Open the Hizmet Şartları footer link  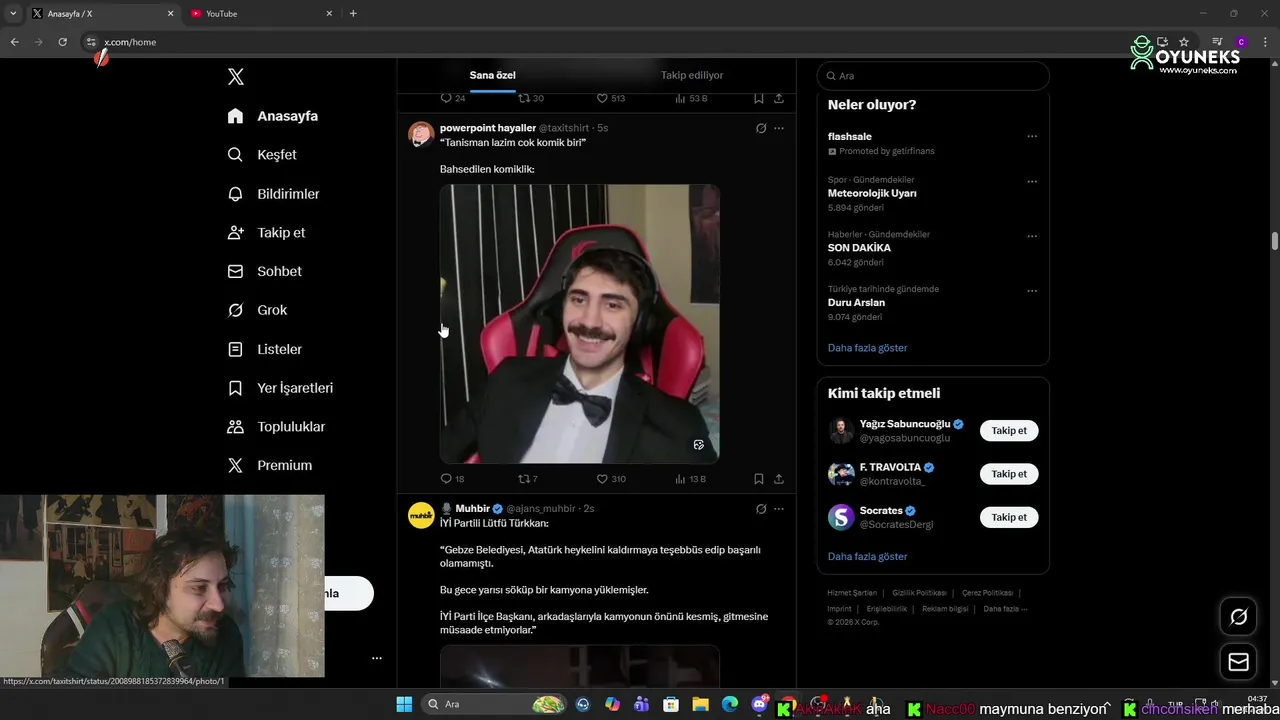(x=852, y=593)
